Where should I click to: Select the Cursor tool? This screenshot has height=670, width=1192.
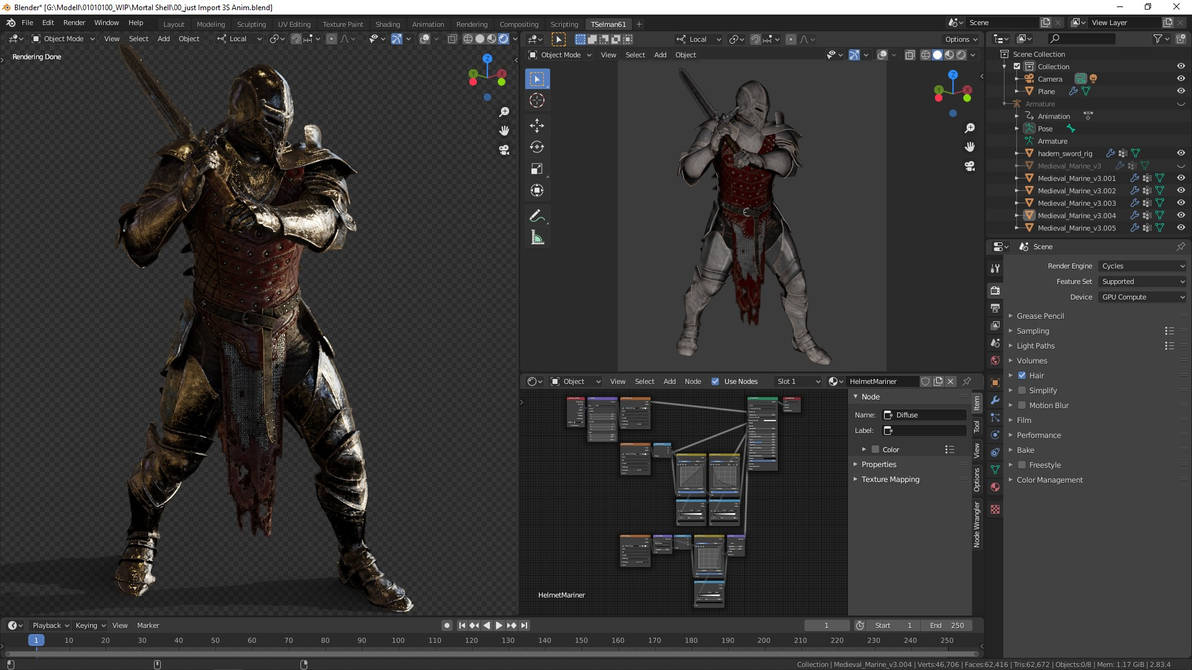(537, 100)
